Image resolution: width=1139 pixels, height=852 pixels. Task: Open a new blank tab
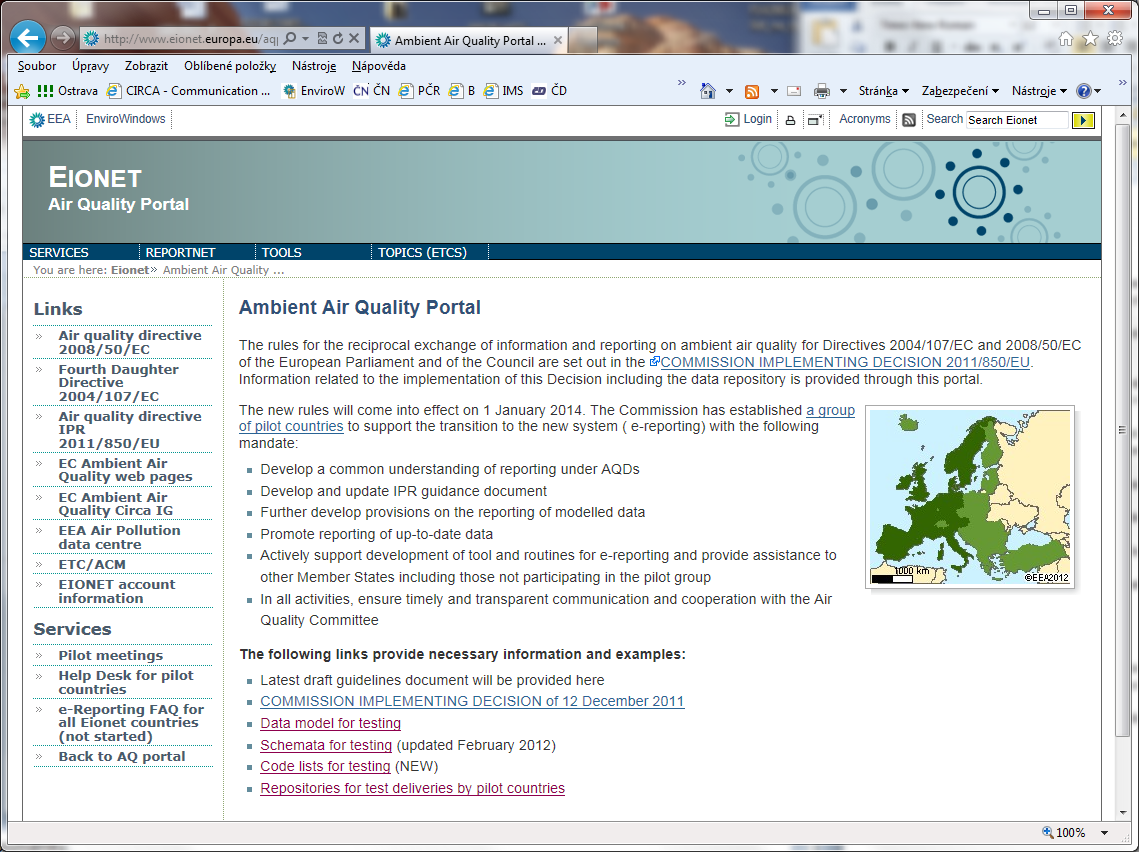coord(583,41)
